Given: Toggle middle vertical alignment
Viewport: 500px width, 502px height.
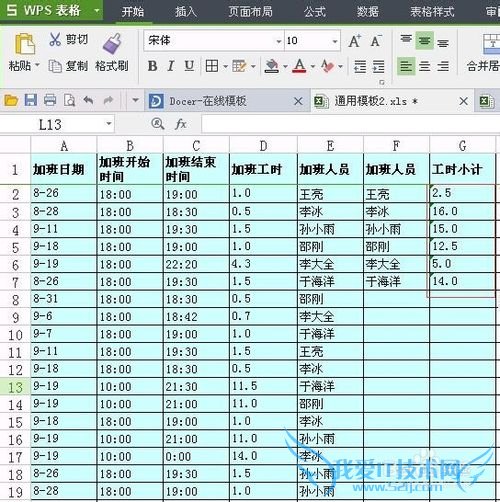Looking at the screenshot, I should click(x=424, y=40).
